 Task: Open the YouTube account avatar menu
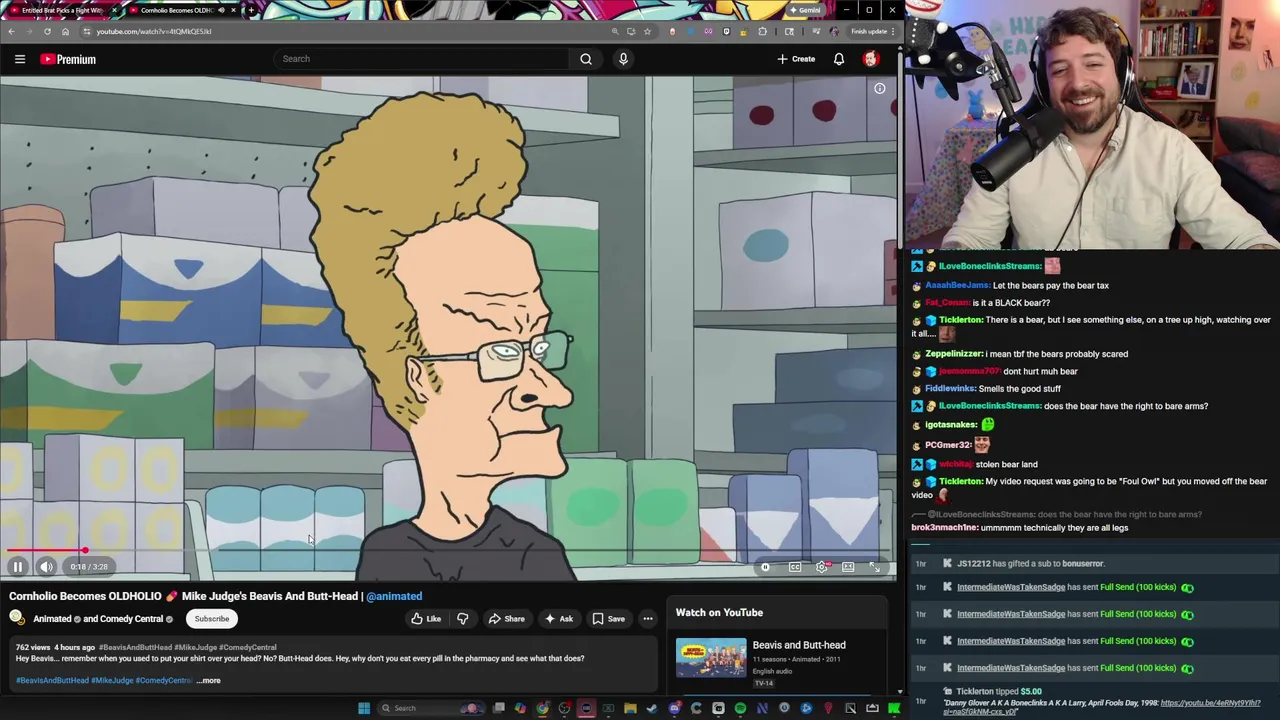871,59
